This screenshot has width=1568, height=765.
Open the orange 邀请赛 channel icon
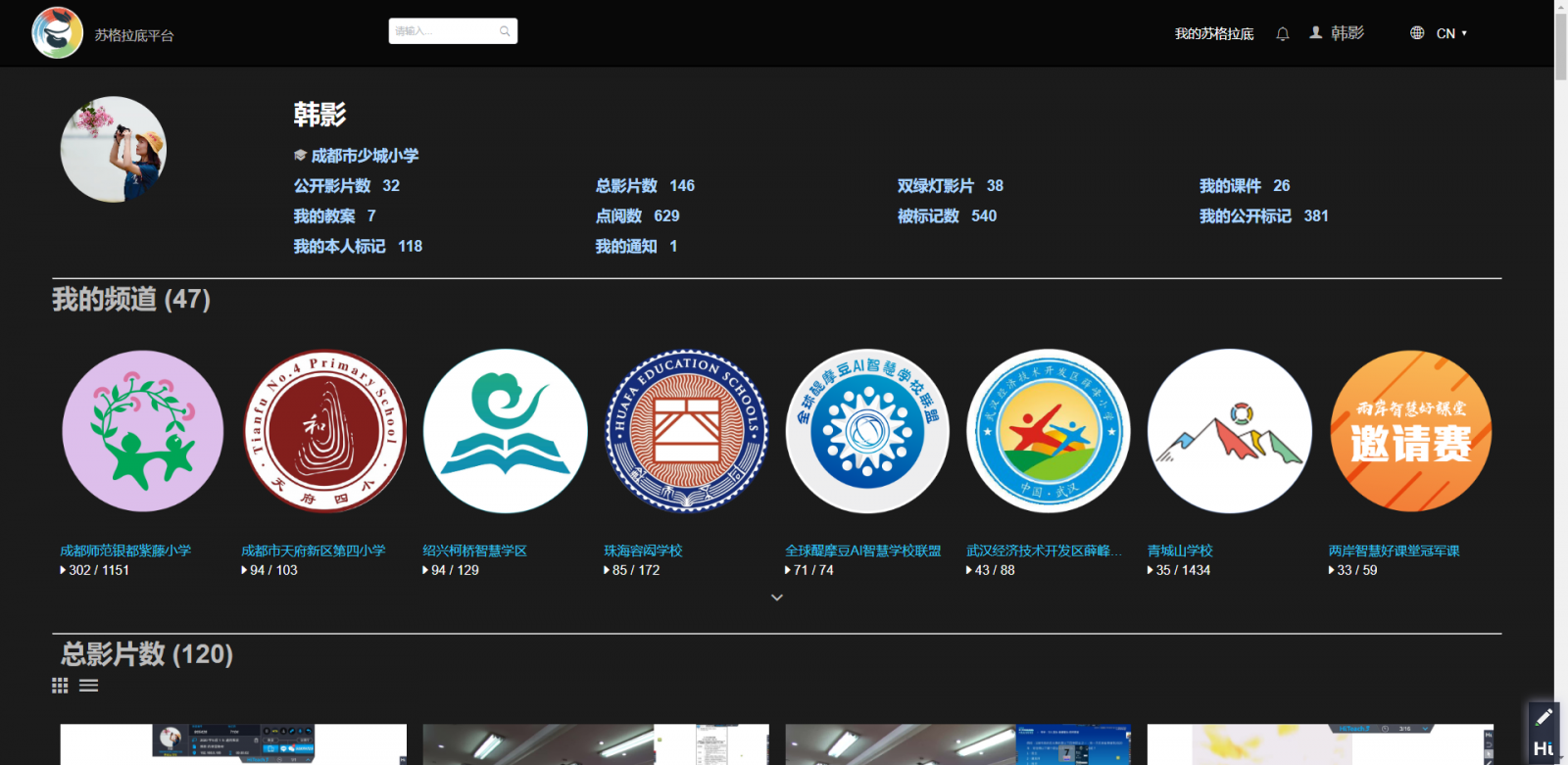(1410, 431)
